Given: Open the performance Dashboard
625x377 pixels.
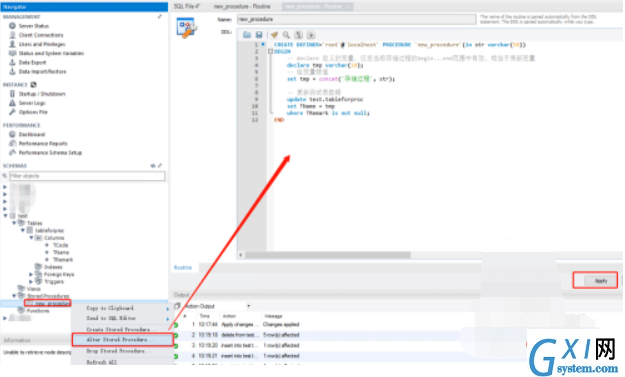Looking at the screenshot, I should pos(31,135).
